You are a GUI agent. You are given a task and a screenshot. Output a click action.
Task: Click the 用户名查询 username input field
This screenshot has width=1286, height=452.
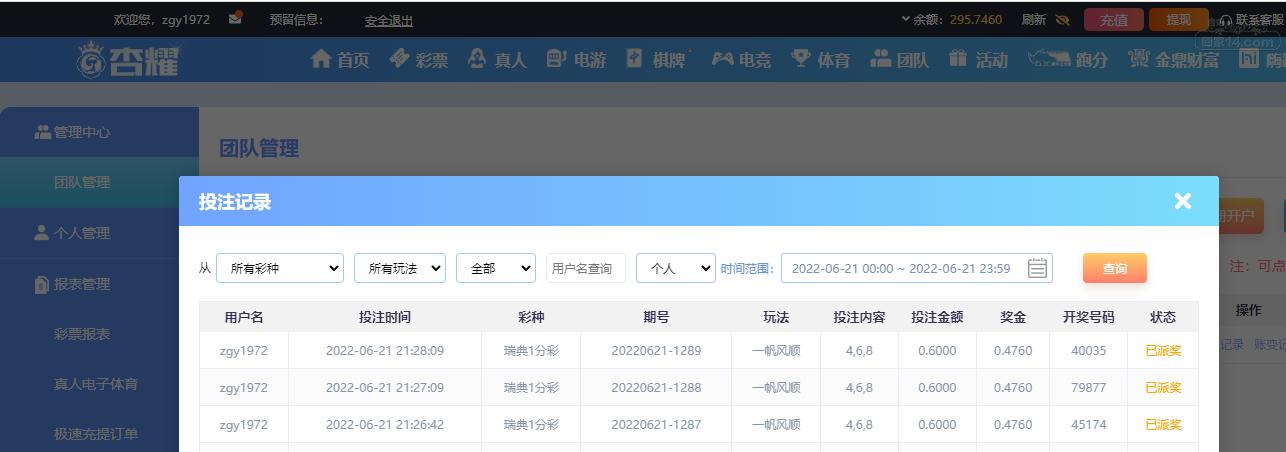pyautogui.click(x=586, y=268)
